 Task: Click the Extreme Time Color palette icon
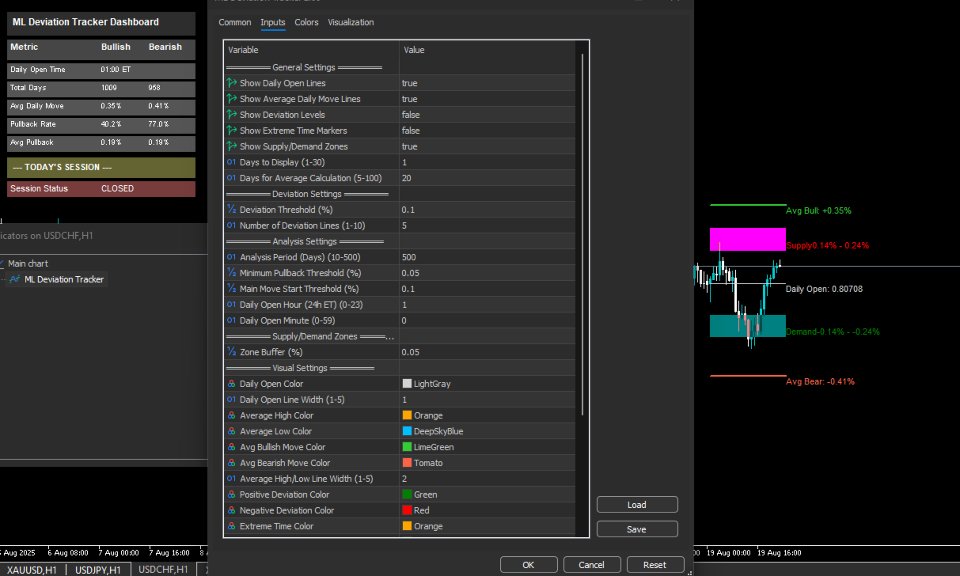point(231,526)
